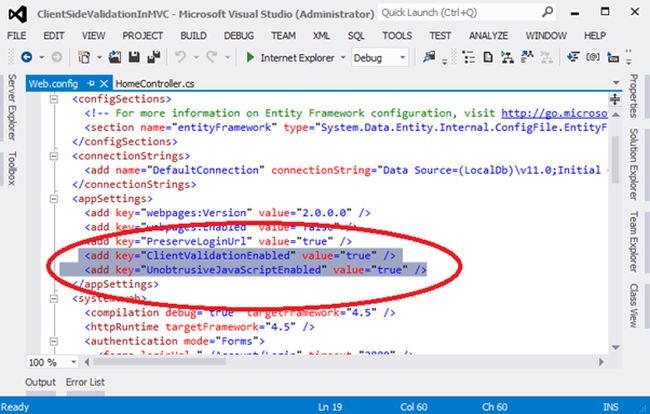Switch to the HomeController.cs tab

(x=155, y=84)
